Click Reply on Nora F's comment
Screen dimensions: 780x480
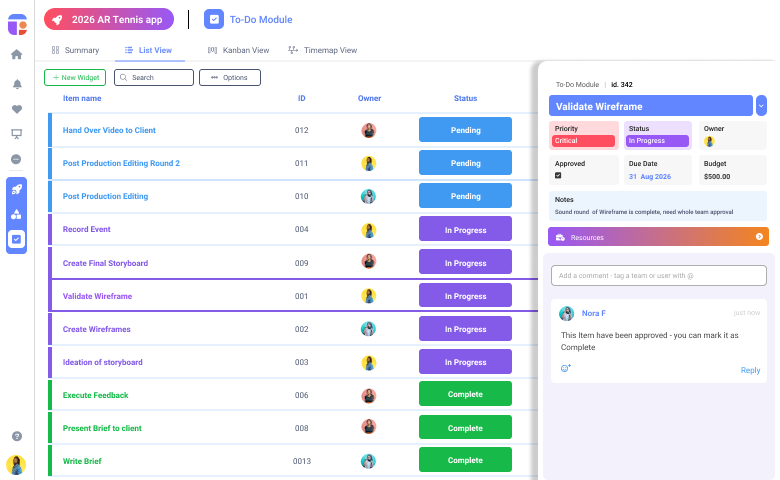[x=750, y=370]
